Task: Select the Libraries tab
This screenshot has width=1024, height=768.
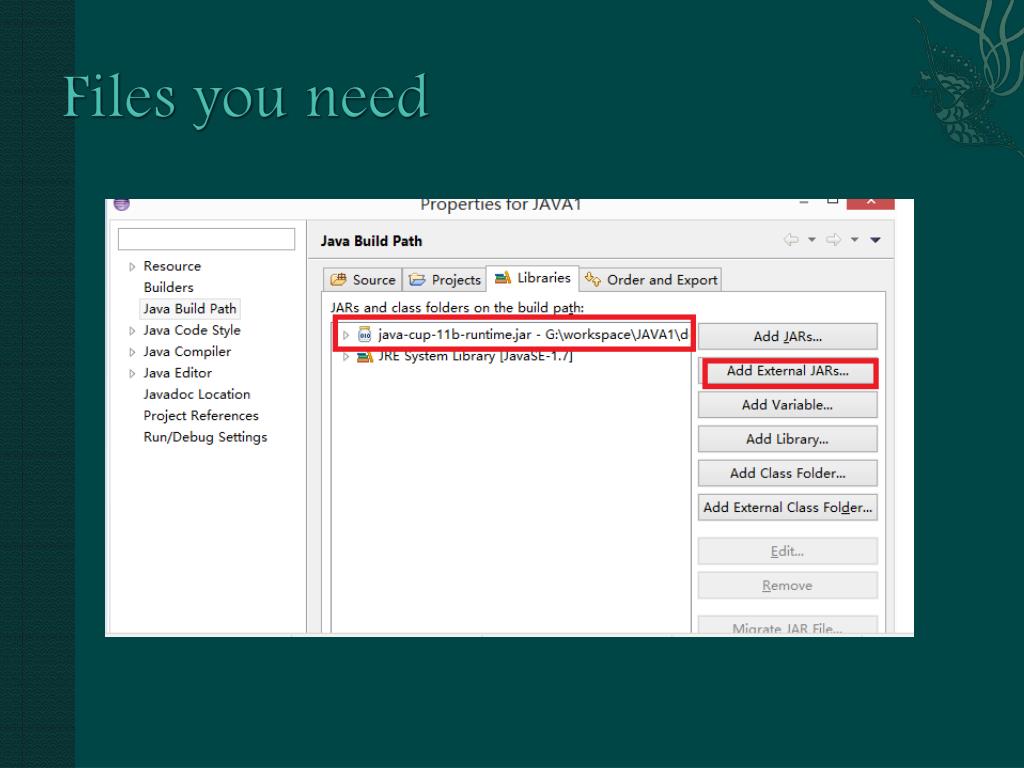Action: point(532,278)
